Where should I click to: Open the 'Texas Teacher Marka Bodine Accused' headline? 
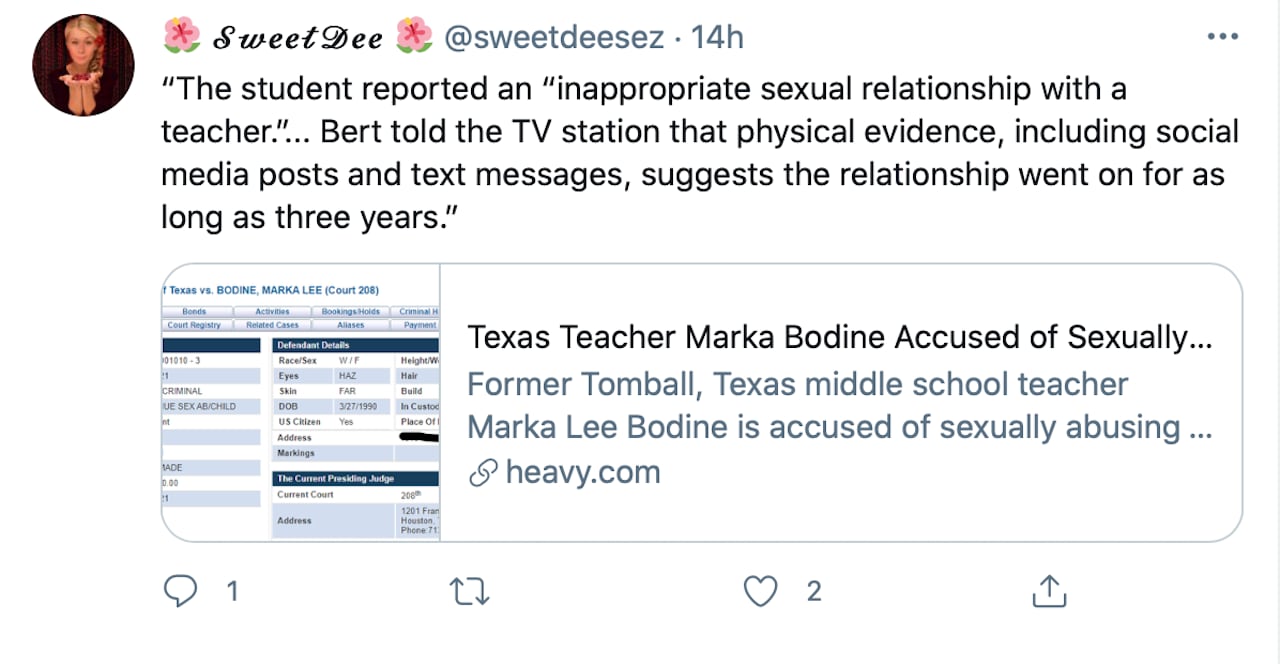point(840,338)
